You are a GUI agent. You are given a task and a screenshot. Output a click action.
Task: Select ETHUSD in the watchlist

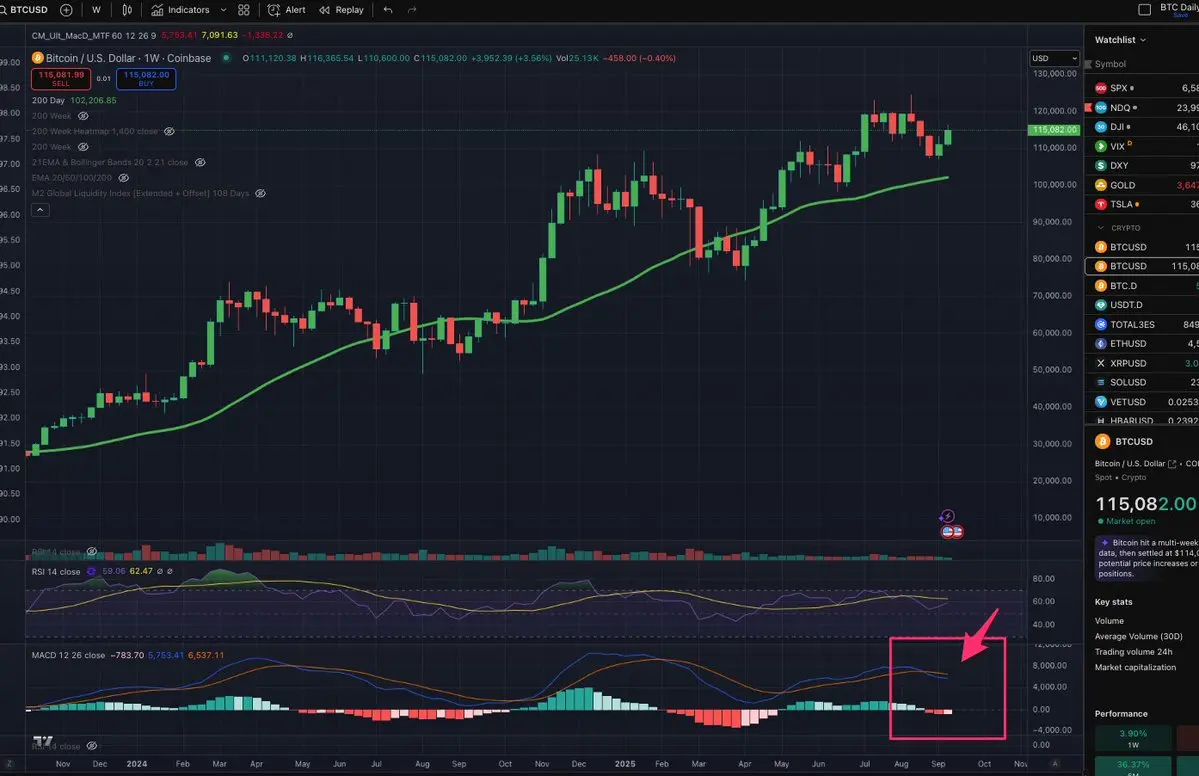[1142, 344]
